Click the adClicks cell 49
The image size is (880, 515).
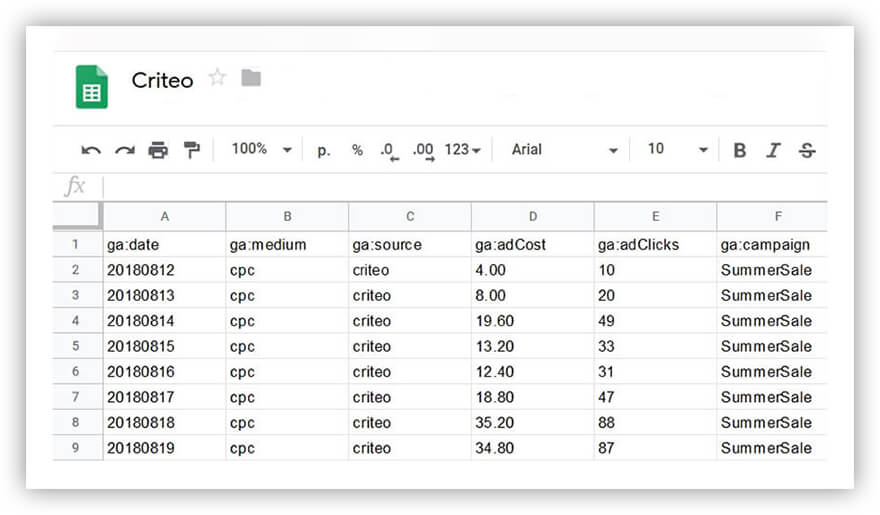656,320
